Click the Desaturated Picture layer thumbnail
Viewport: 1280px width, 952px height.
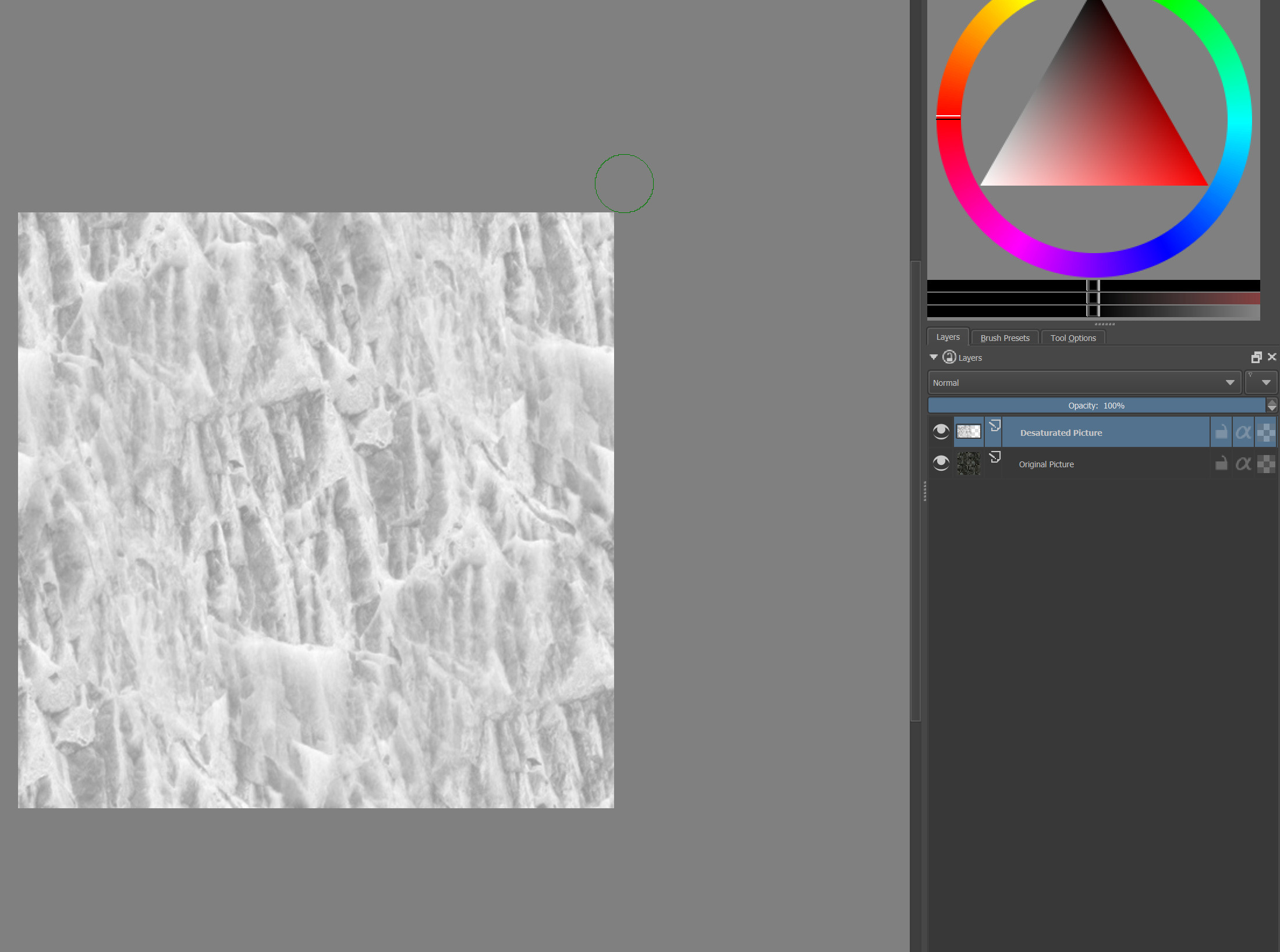(x=969, y=432)
